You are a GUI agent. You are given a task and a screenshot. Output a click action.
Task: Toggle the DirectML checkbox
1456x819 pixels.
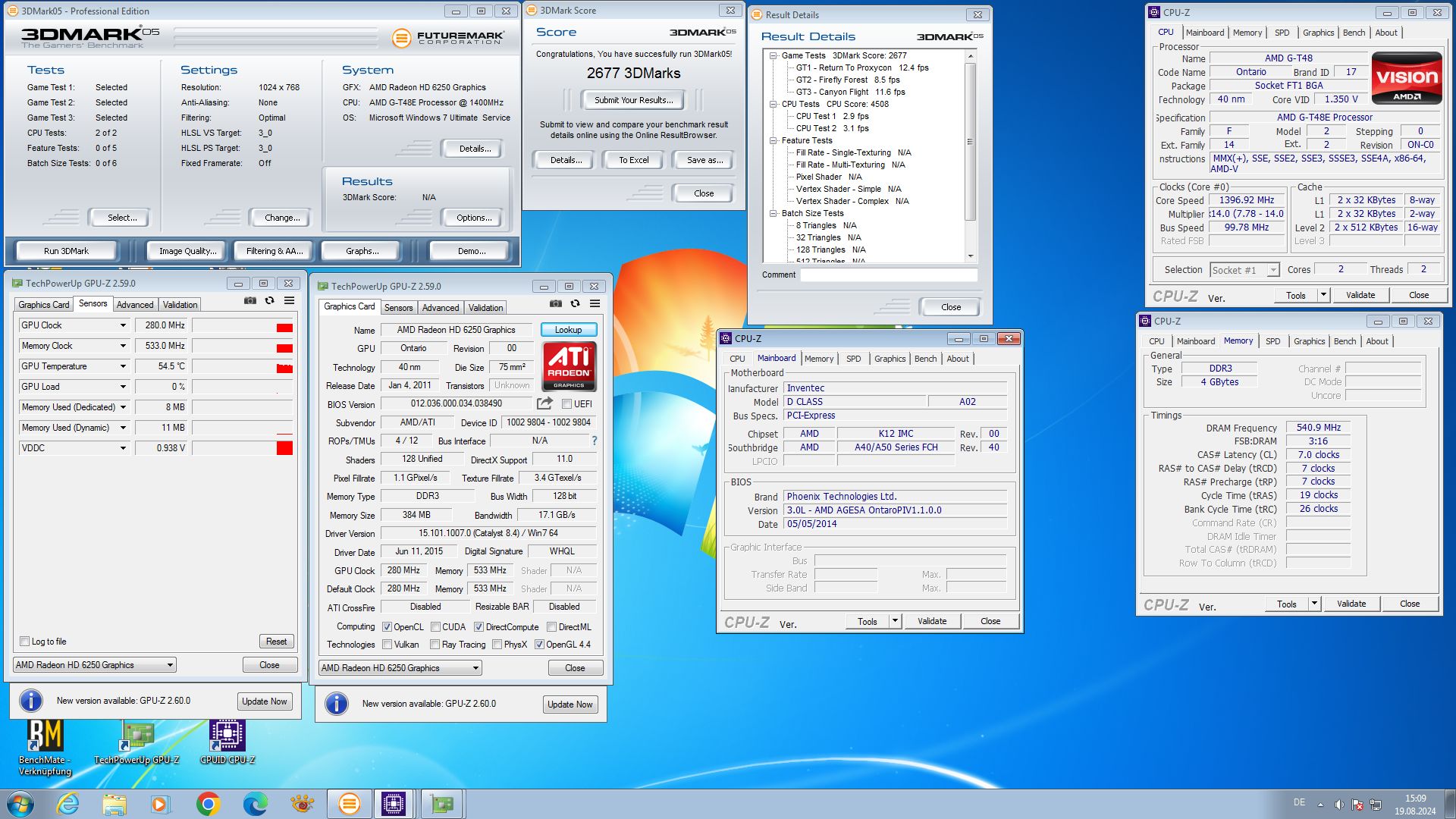tap(551, 627)
